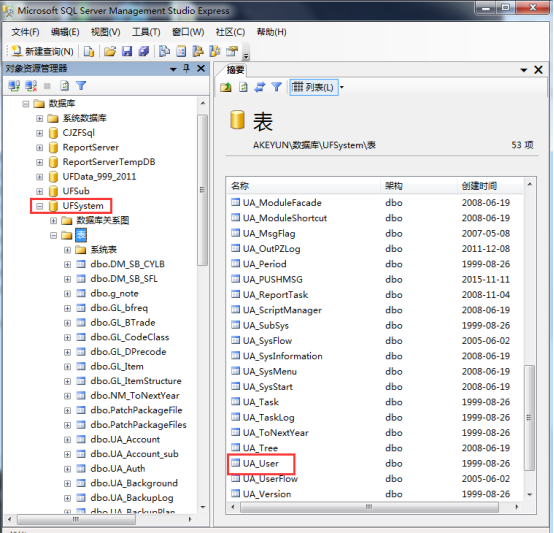Click the New Query (新建查询) button
554x533 pixels.
pyautogui.click(x=42, y=52)
